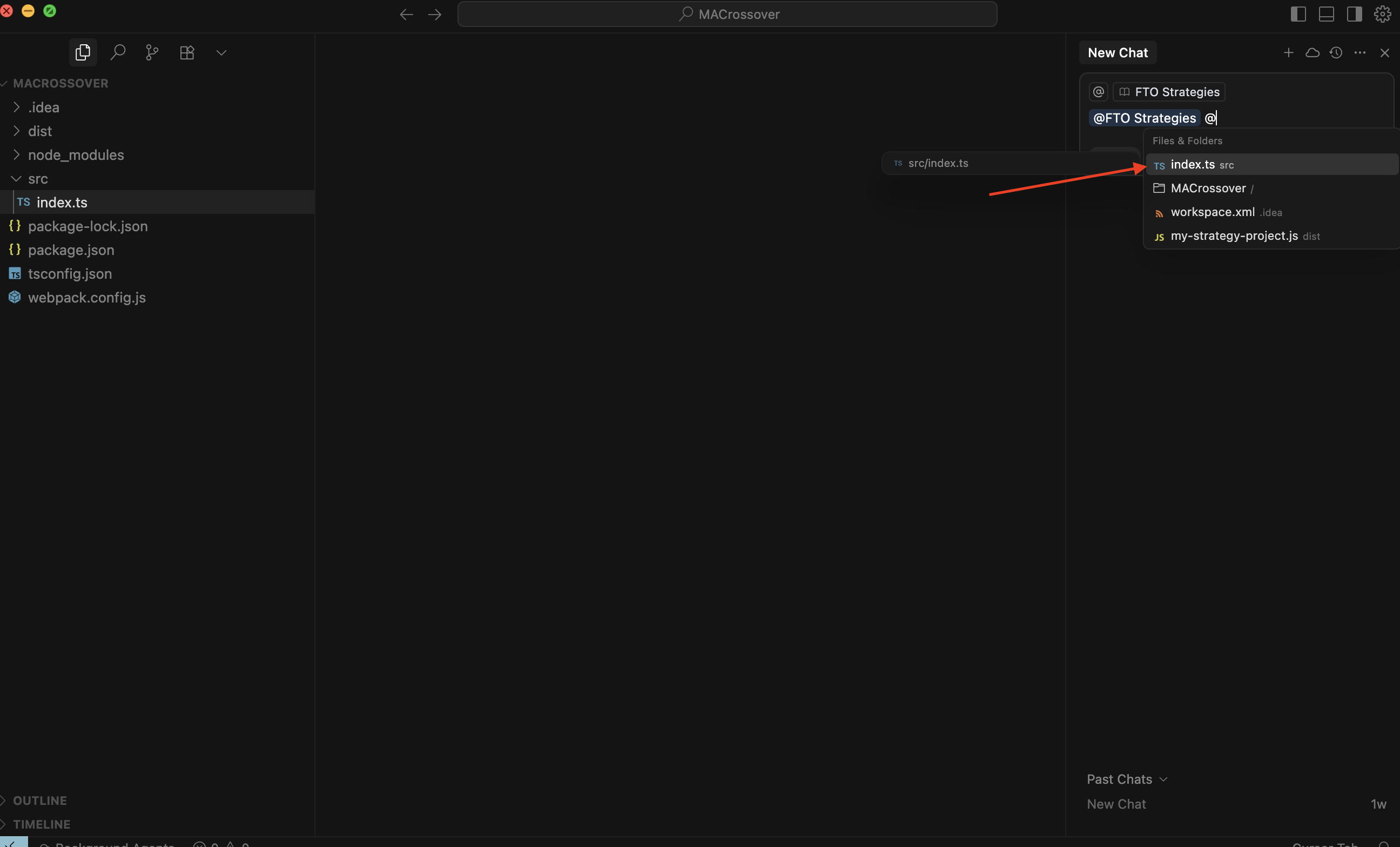Click the new chat plus icon
Image resolution: width=1400 pixels, height=847 pixels.
pos(1288,52)
